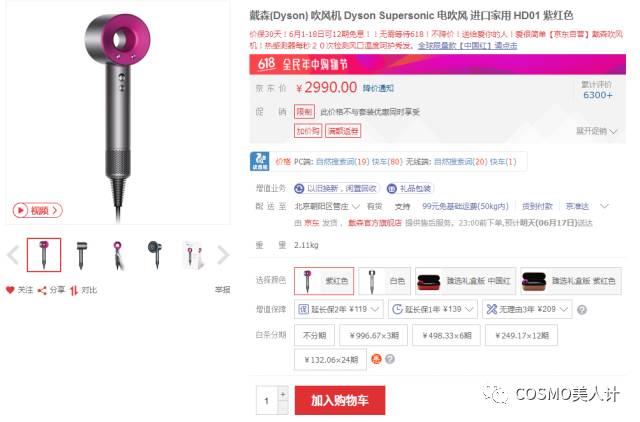Increase quantity with the plus stepper
Viewport: 640px width, 422px height.
click(283, 394)
